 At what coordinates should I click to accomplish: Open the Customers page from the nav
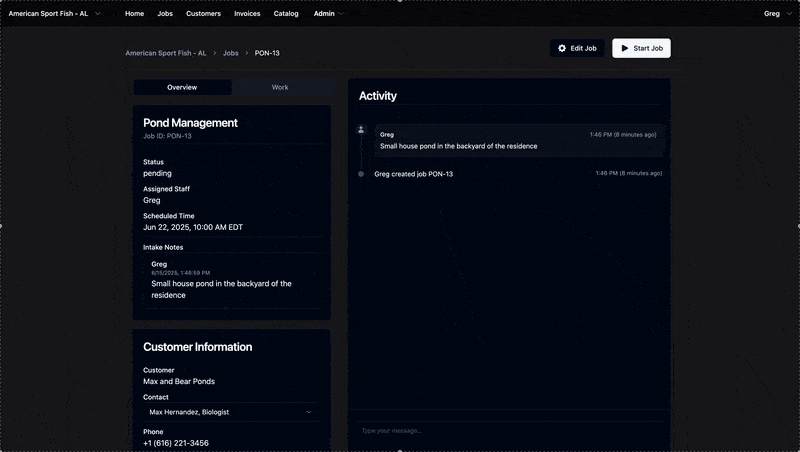(x=203, y=14)
